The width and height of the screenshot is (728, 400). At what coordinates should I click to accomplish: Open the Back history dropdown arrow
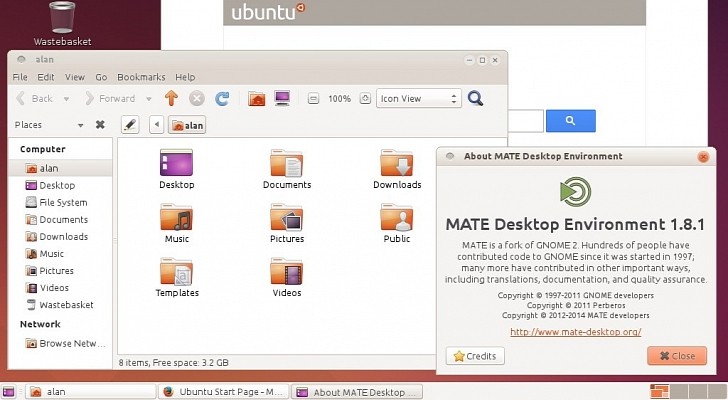point(65,99)
